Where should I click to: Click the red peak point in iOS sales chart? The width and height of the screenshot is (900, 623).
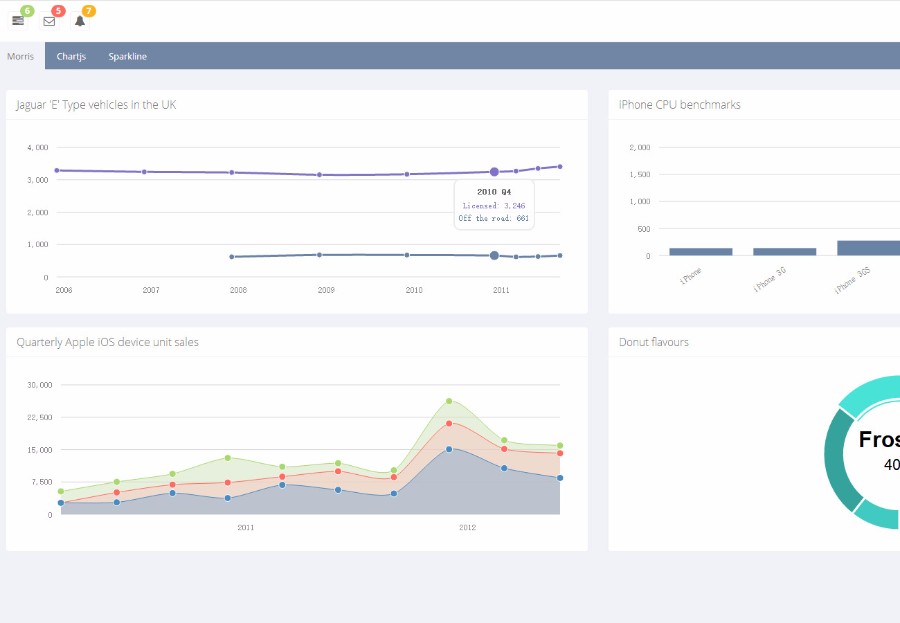(x=449, y=424)
